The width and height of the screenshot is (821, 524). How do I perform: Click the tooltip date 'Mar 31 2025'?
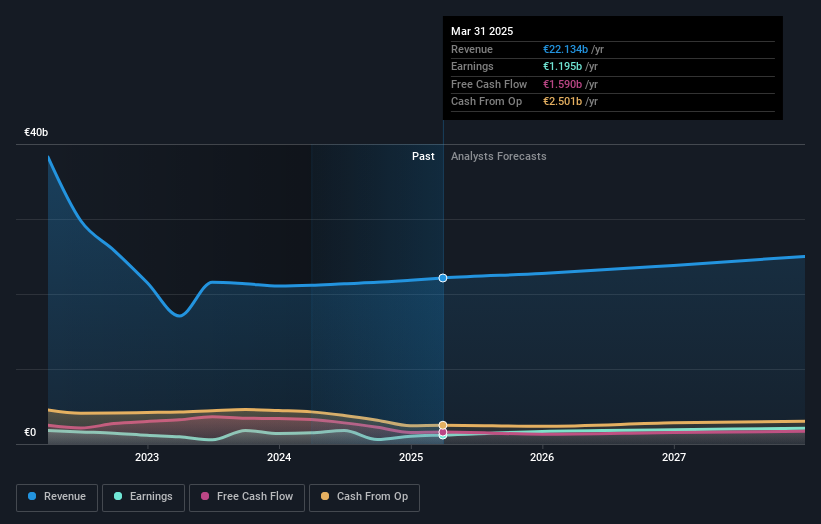tap(482, 31)
